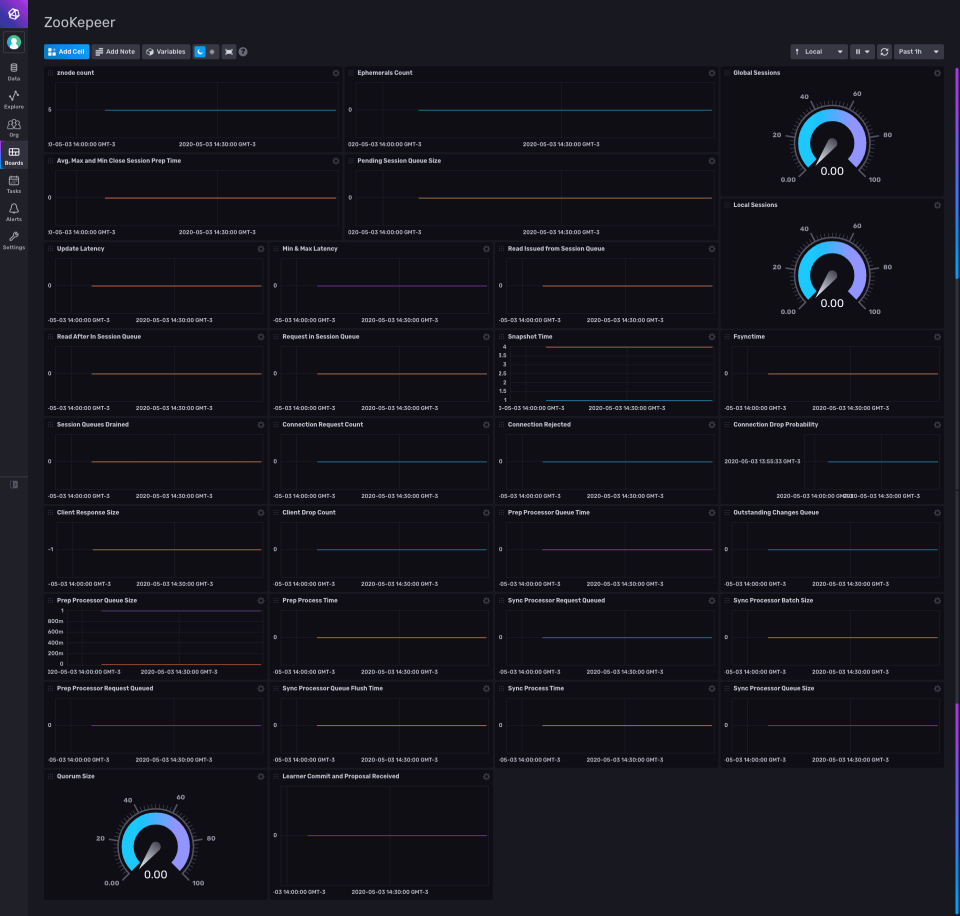
Task: Switch to light mode sun toggle
Action: click(x=212, y=51)
